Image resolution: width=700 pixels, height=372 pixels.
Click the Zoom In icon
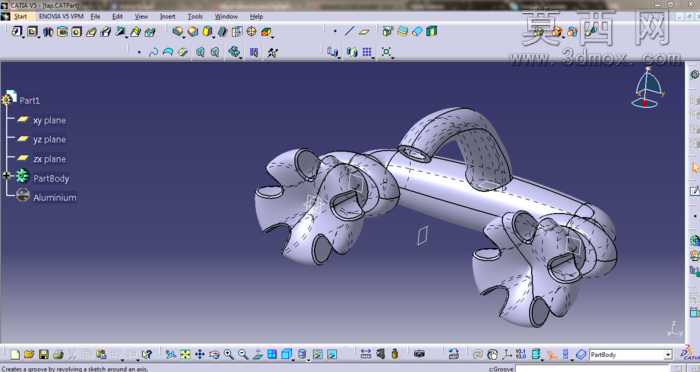229,355
